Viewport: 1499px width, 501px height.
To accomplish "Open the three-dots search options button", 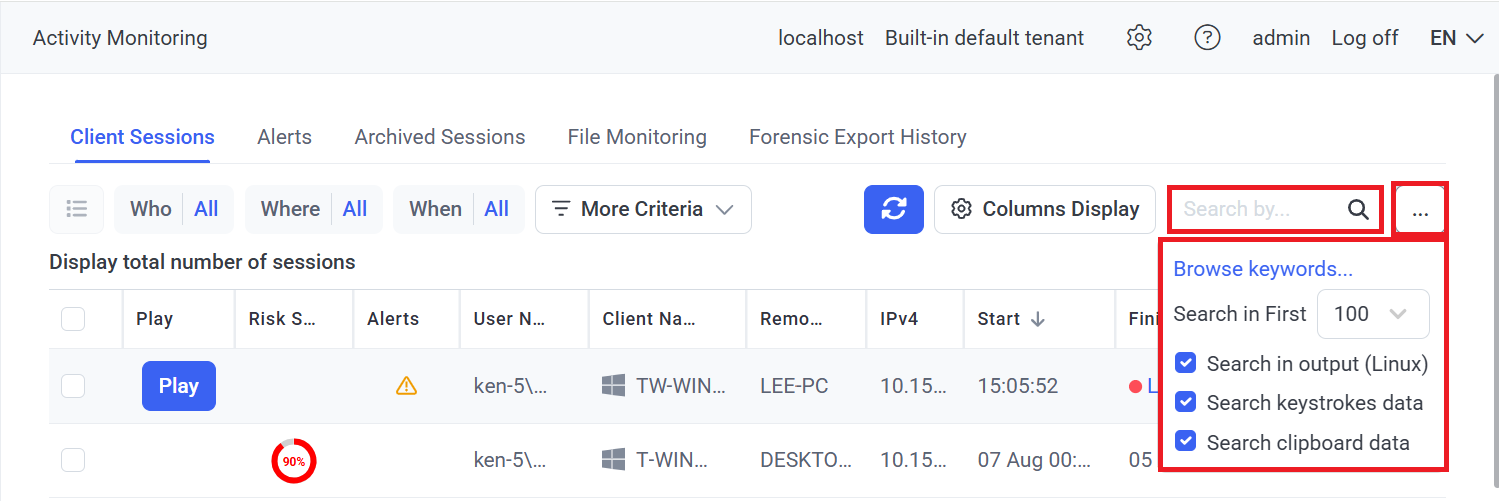I will pyautogui.click(x=1420, y=209).
